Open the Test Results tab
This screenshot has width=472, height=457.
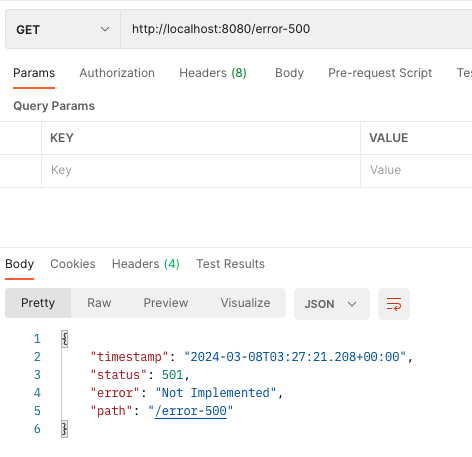[230, 264]
